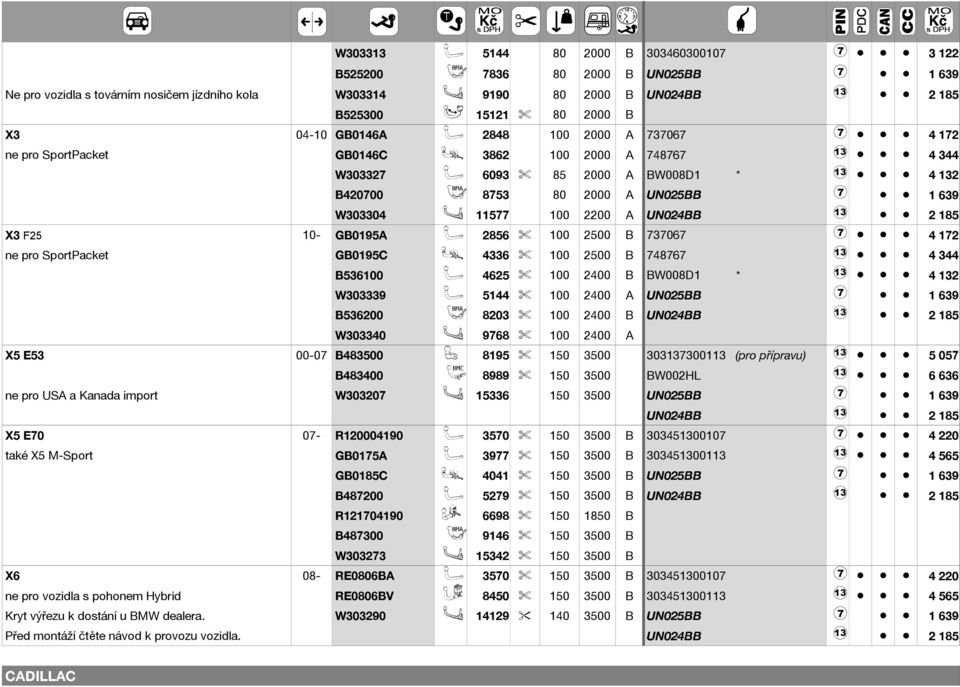The width and height of the screenshot is (960, 687).
Task: Click the scissors icon in row W303290
Action: click(x=525, y=616)
